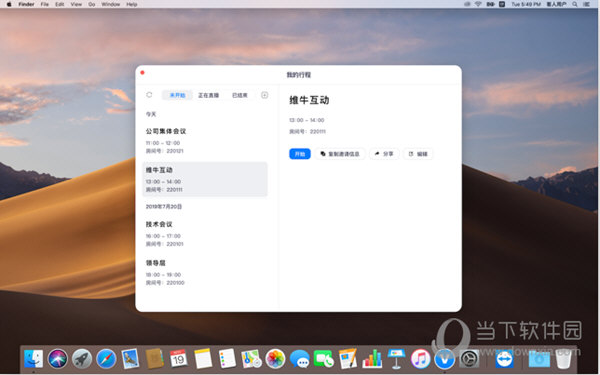Open Messages speech bubble icon in Dock
Screen dimensions: 600x375
coord(300,359)
